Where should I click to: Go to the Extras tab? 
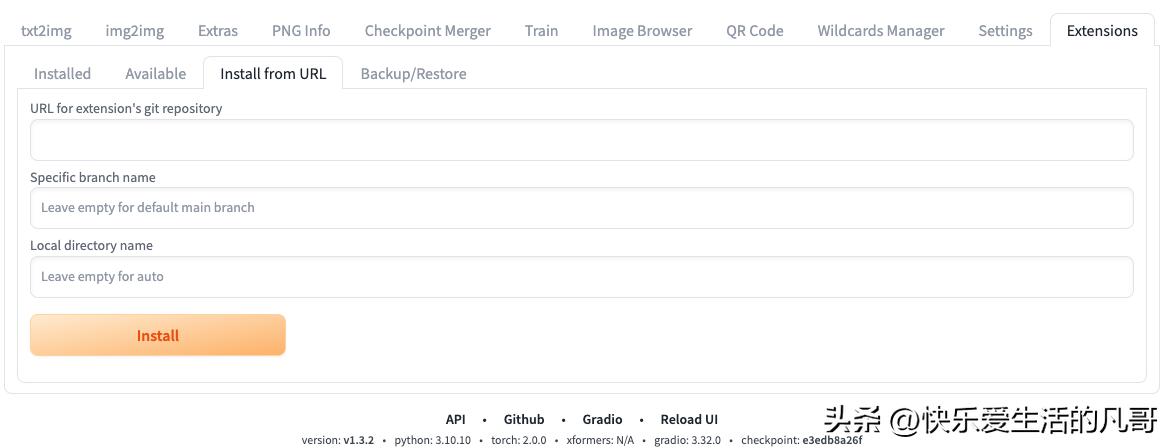218,31
